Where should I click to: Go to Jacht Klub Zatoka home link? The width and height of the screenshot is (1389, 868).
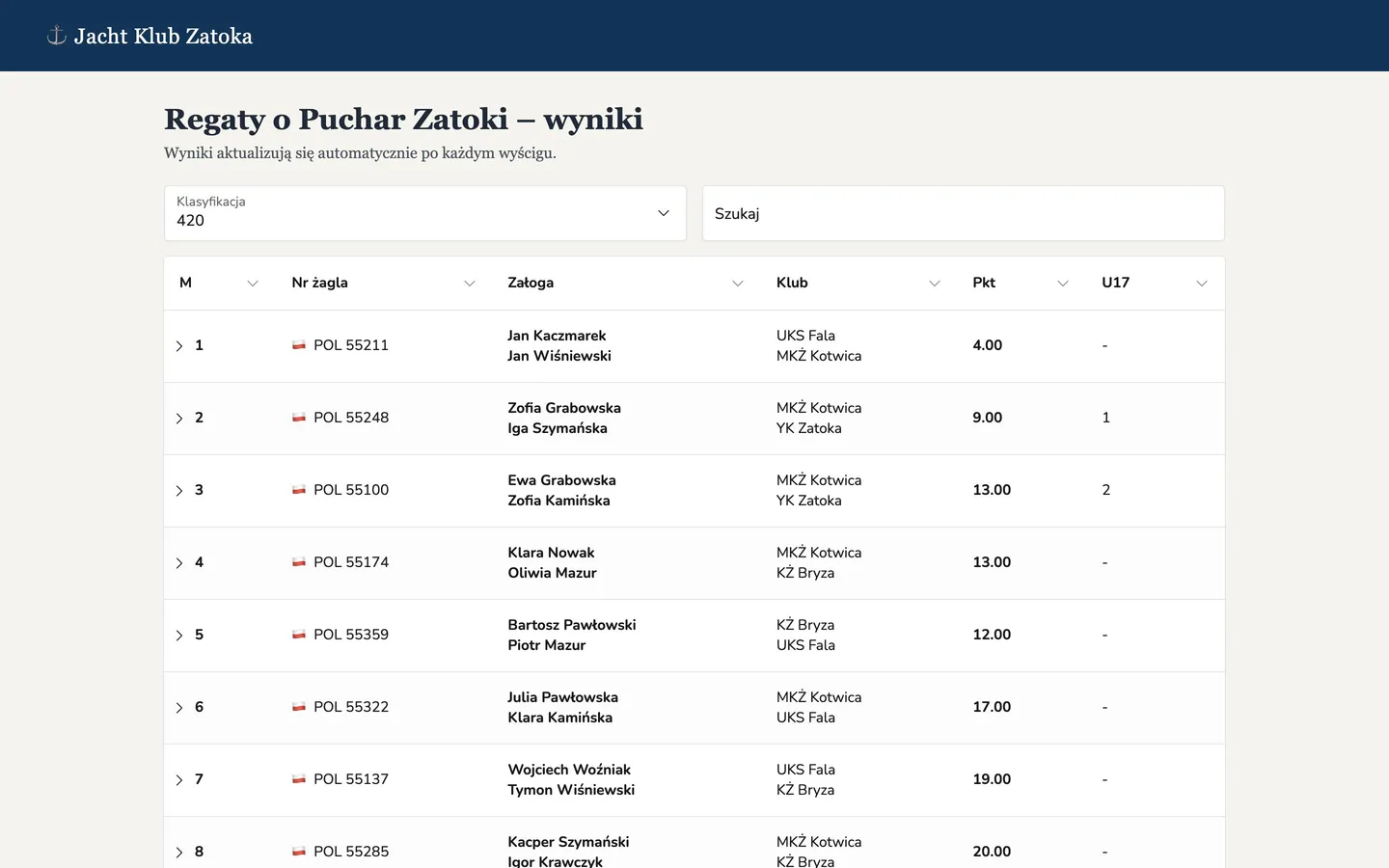click(150, 36)
